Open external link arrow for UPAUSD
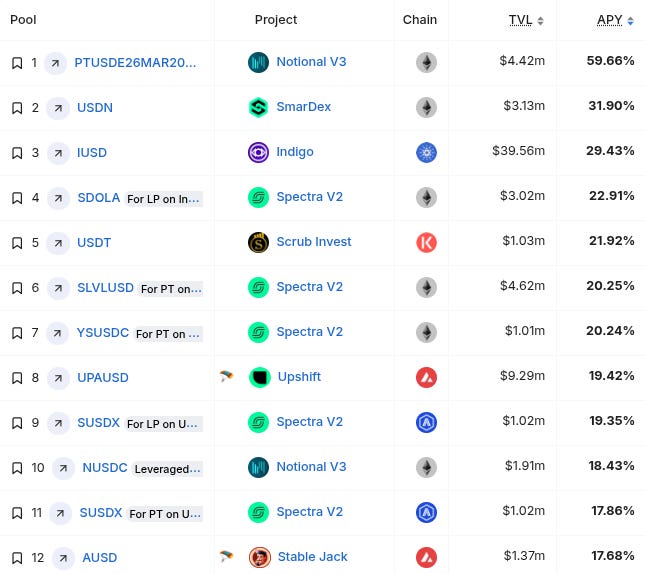The width and height of the screenshot is (645, 574). coord(58,378)
